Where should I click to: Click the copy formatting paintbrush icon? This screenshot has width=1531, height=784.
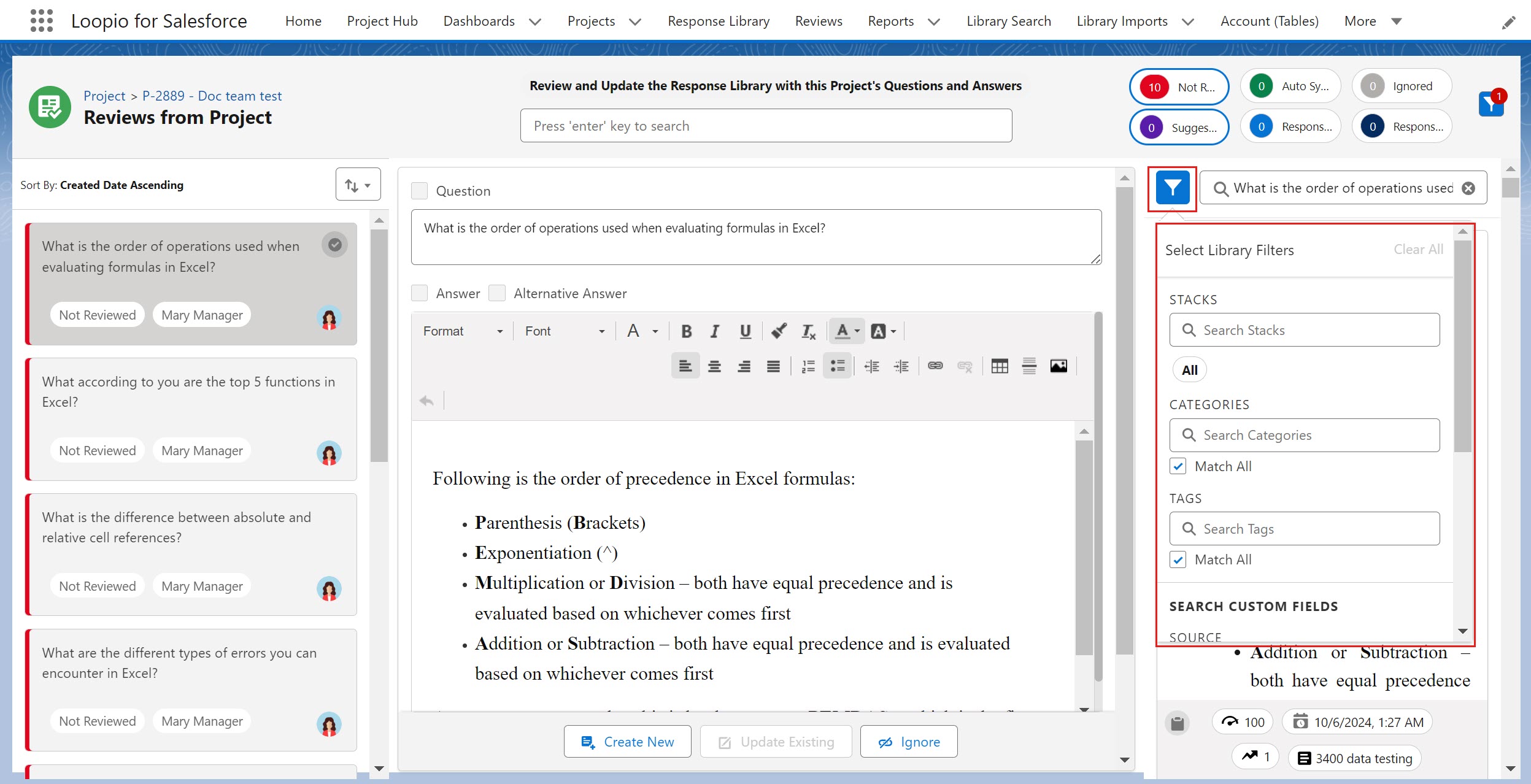point(779,331)
